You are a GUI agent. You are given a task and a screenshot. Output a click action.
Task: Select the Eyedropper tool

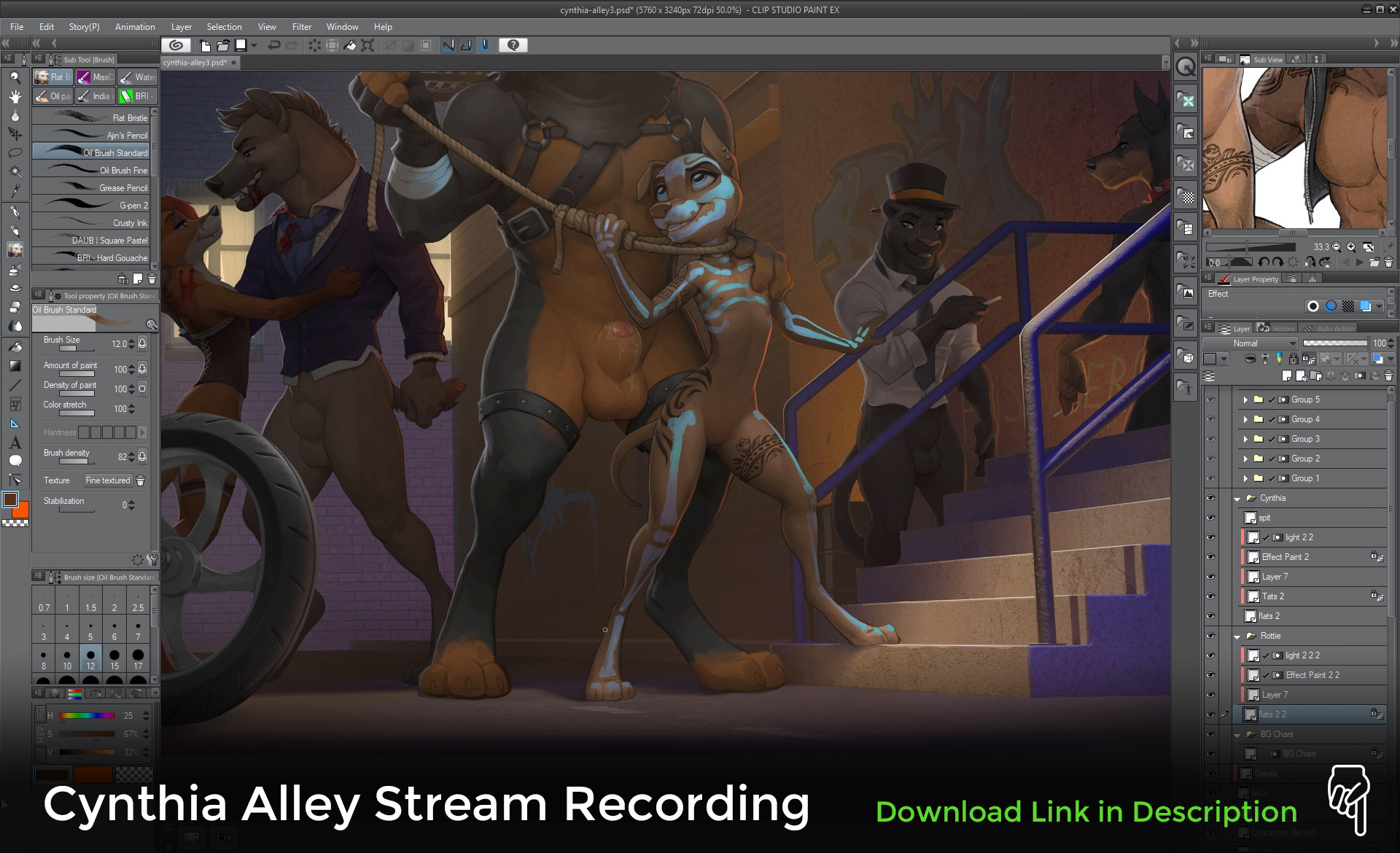tap(15, 191)
